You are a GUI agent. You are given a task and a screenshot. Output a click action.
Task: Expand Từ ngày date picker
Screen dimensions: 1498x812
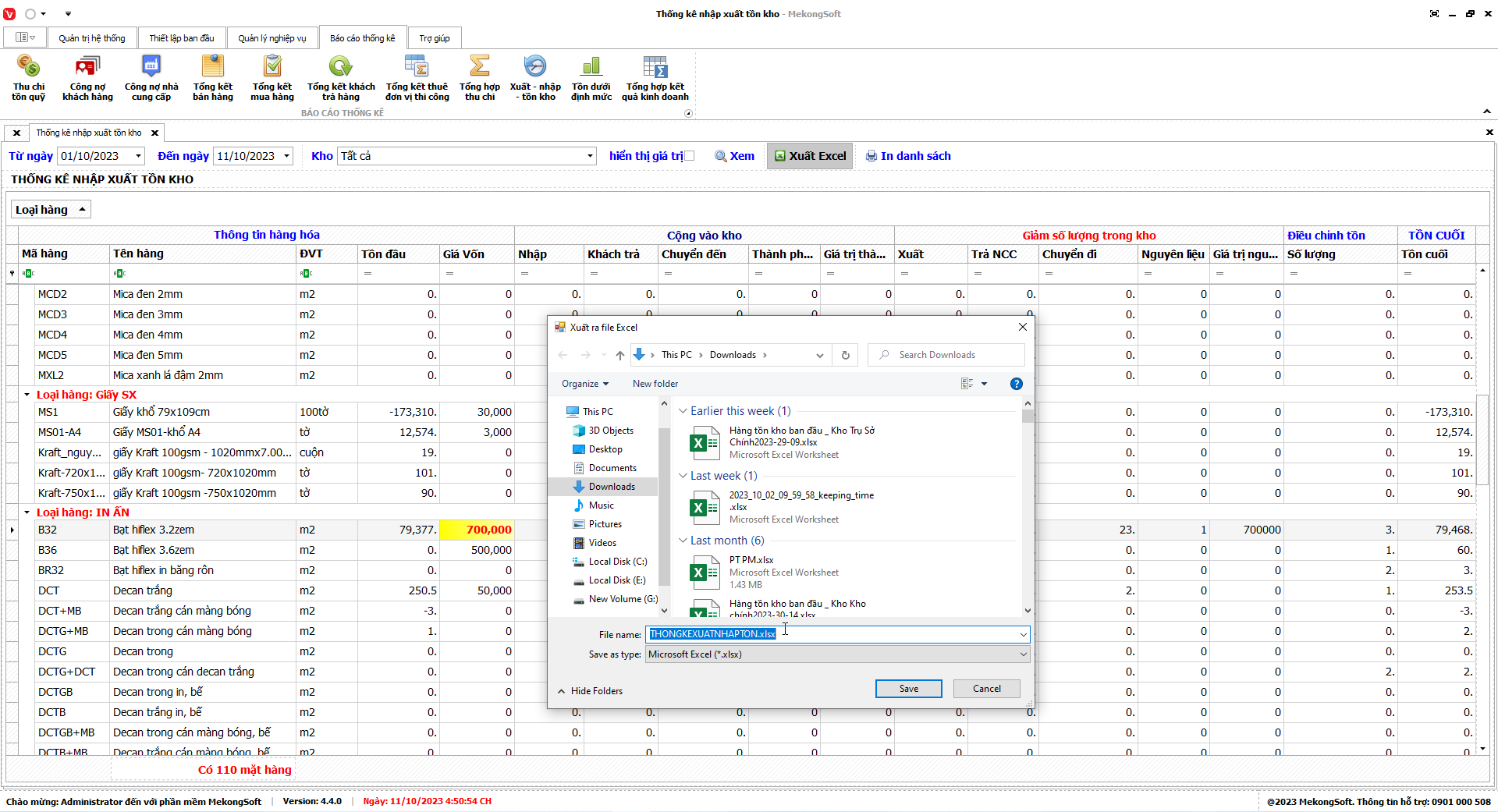point(138,156)
